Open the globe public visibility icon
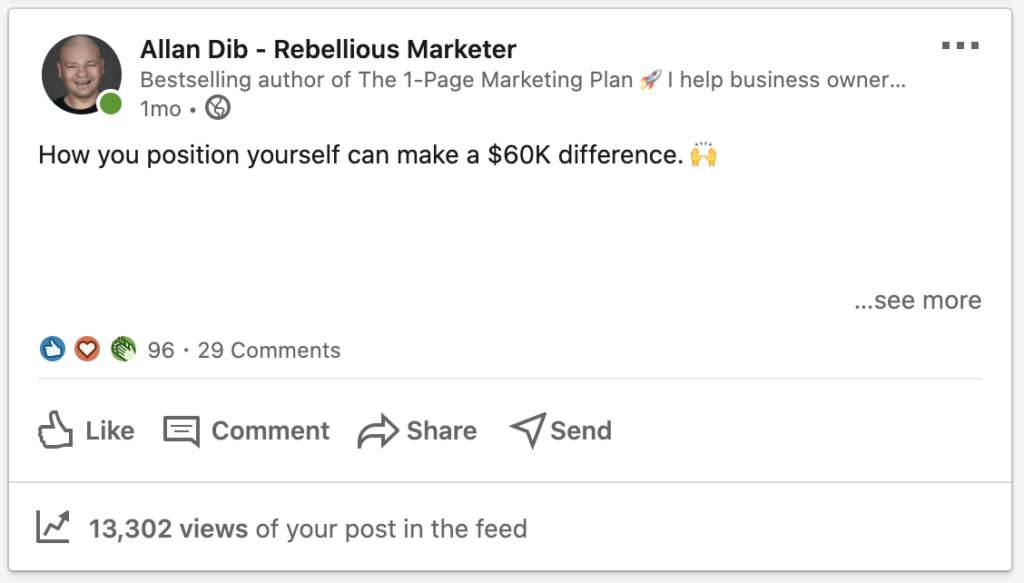 216,106
